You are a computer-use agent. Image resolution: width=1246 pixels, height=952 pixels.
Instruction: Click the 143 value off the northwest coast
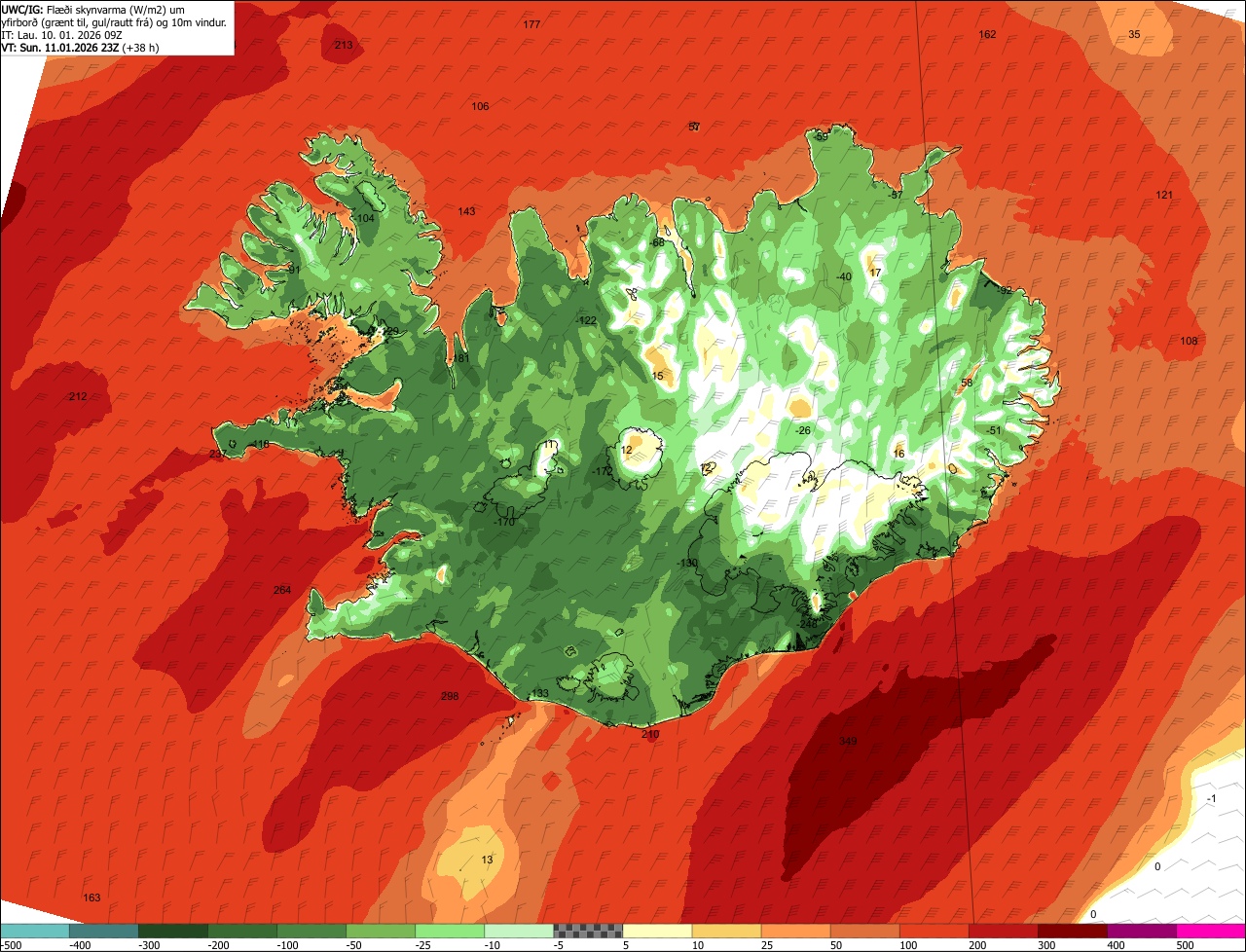(466, 211)
